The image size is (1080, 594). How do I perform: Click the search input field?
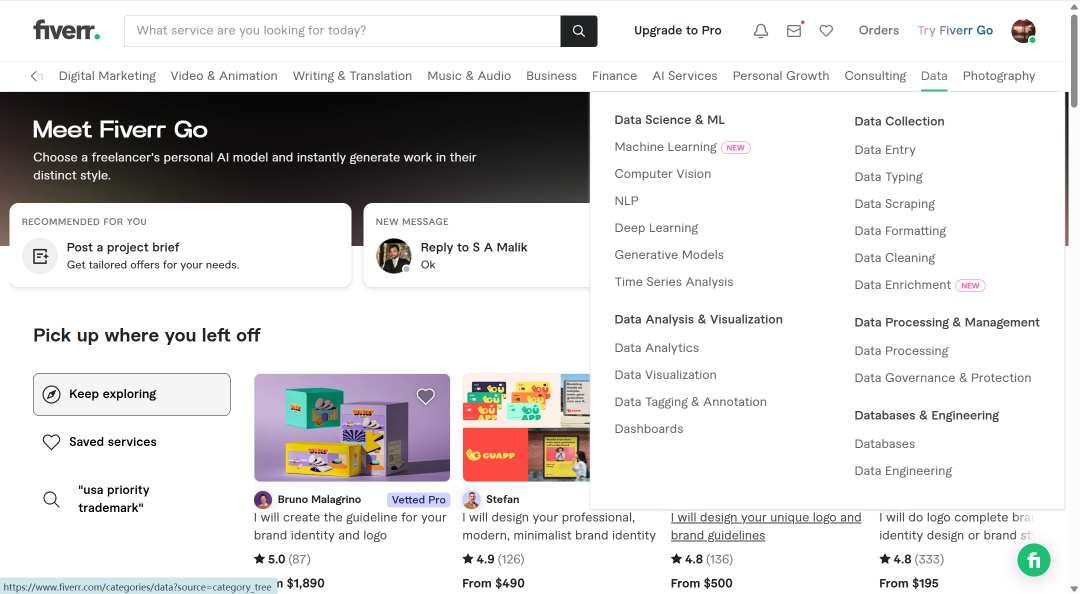(342, 31)
